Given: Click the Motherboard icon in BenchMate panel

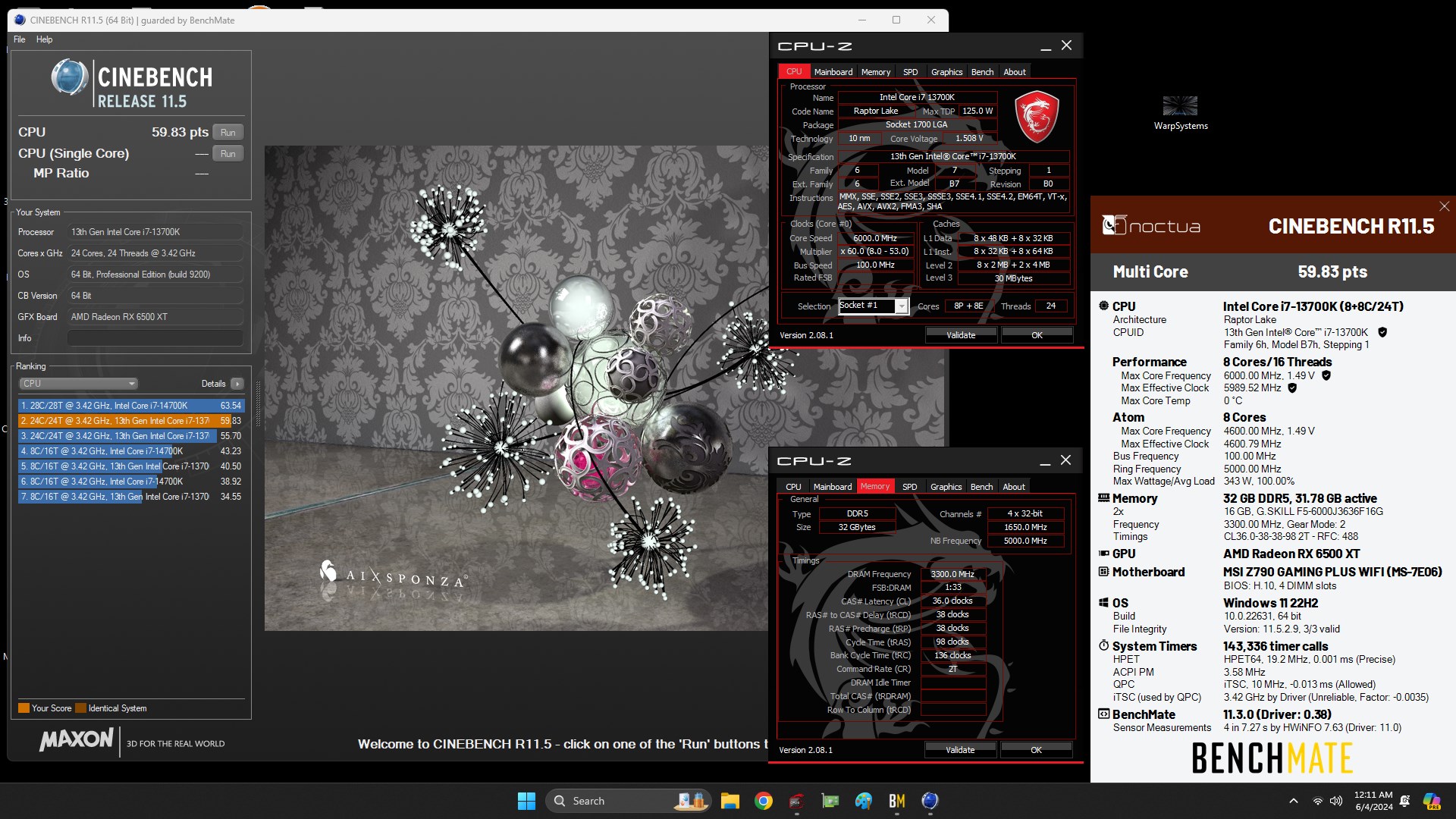Looking at the screenshot, I should (x=1103, y=572).
